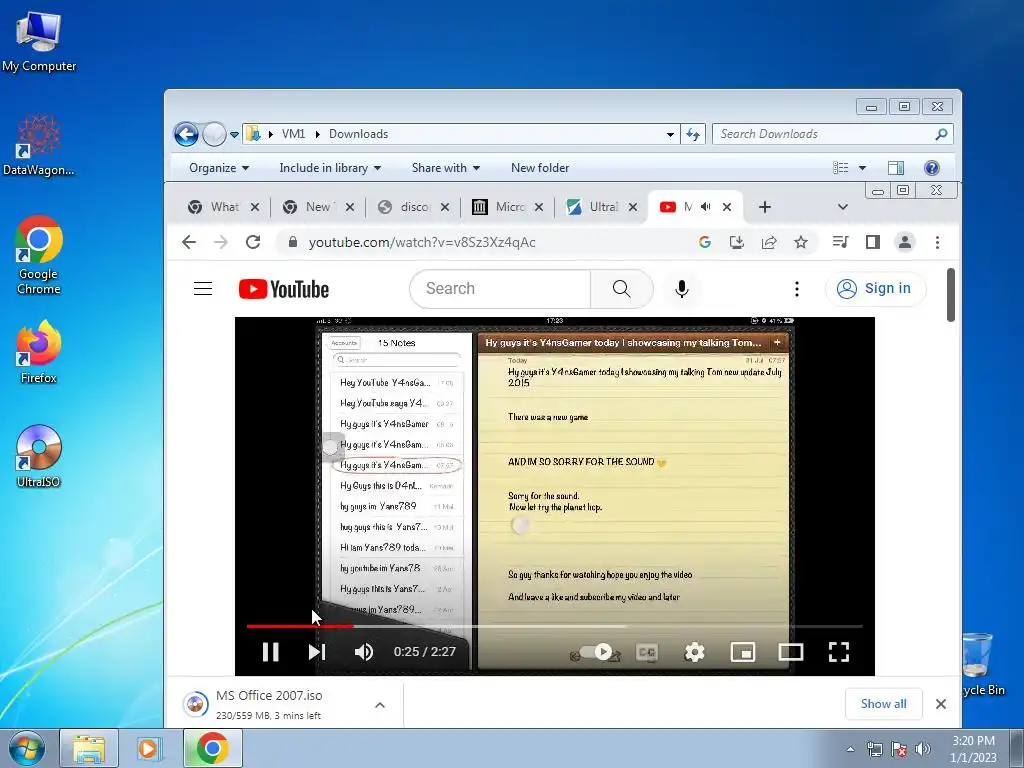
Task: Open Chrome tab search chevron
Action: point(842,207)
